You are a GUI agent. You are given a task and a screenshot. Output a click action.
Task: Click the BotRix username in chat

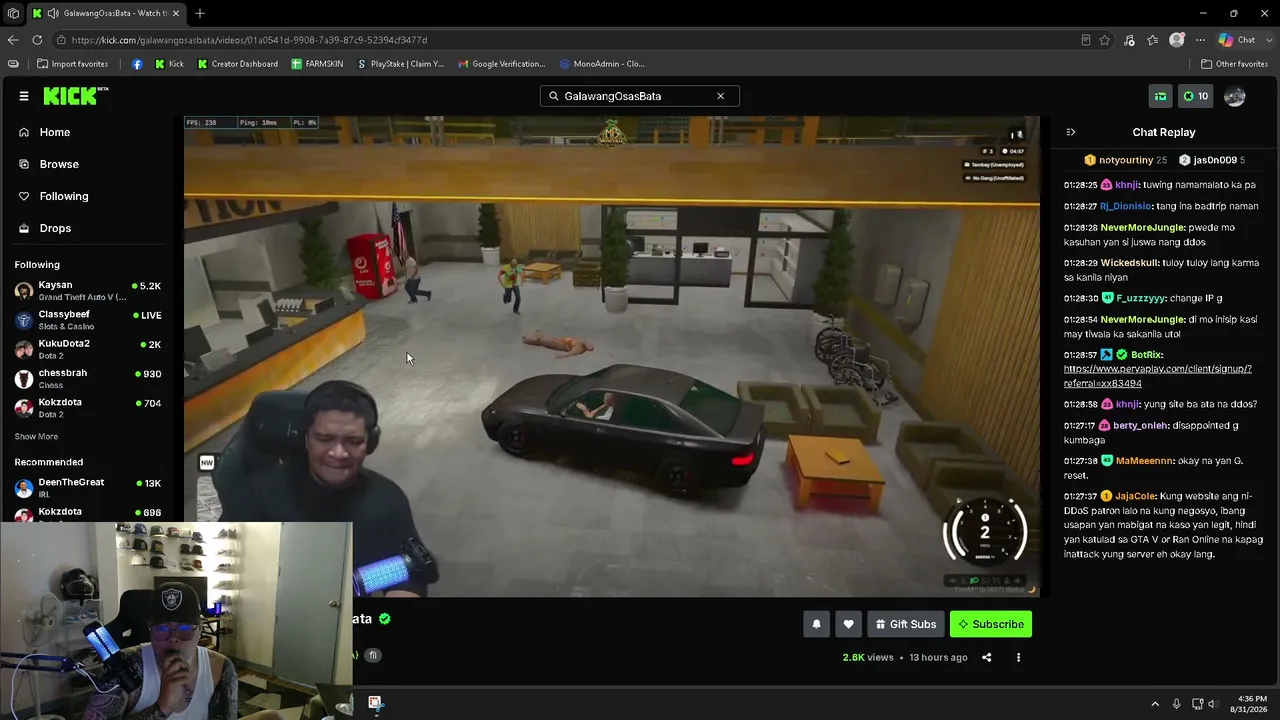pos(1146,355)
